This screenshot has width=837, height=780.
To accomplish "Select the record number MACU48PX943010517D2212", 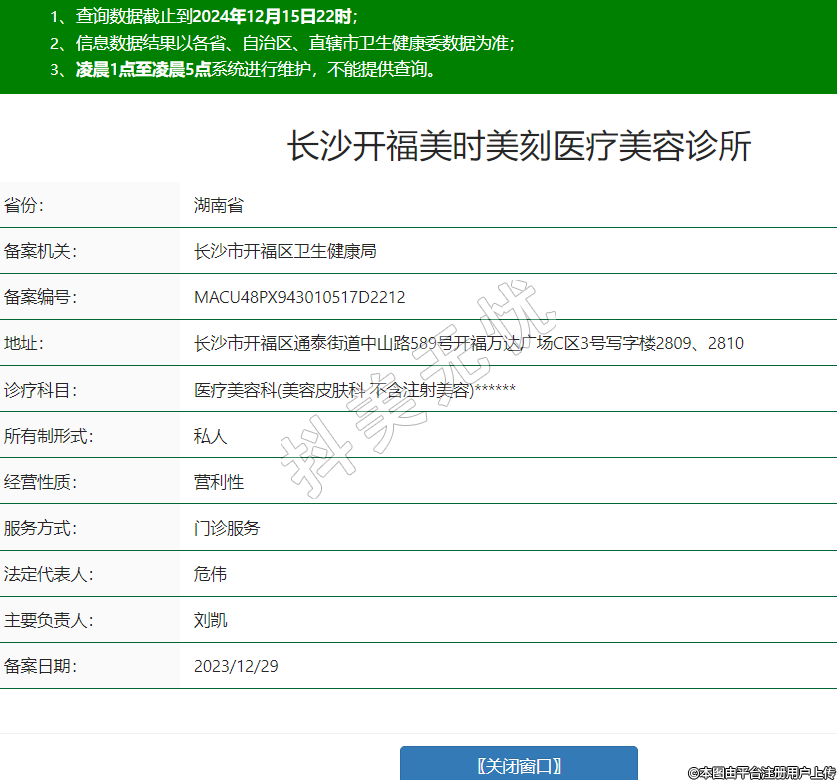I will pos(299,298).
